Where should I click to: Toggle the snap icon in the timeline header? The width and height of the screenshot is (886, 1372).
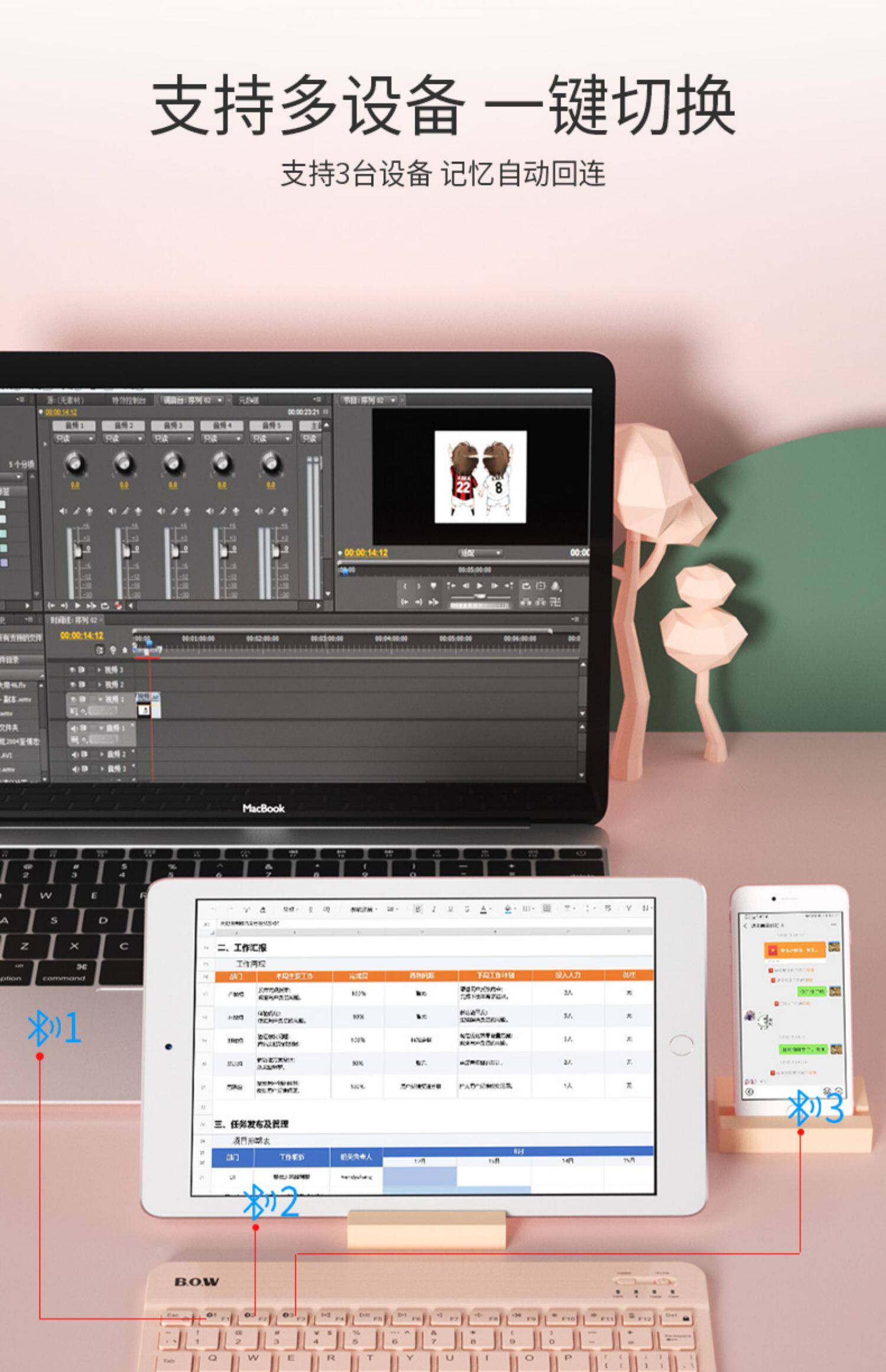click(x=100, y=650)
